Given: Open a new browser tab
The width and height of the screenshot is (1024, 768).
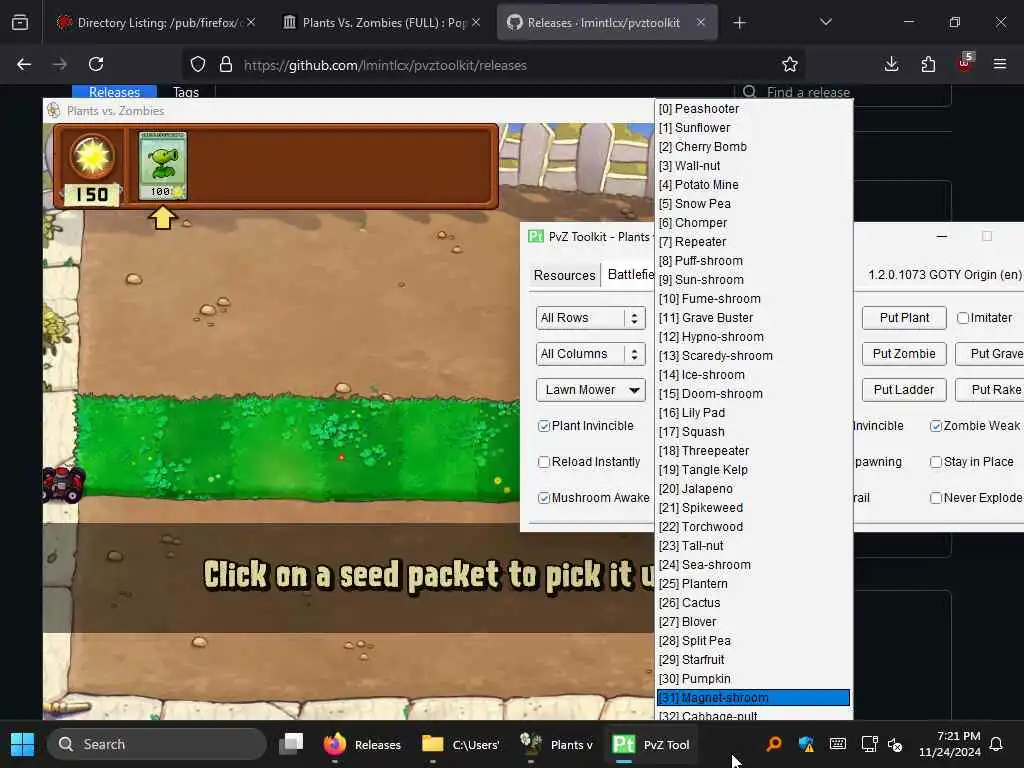Looking at the screenshot, I should tap(739, 23).
